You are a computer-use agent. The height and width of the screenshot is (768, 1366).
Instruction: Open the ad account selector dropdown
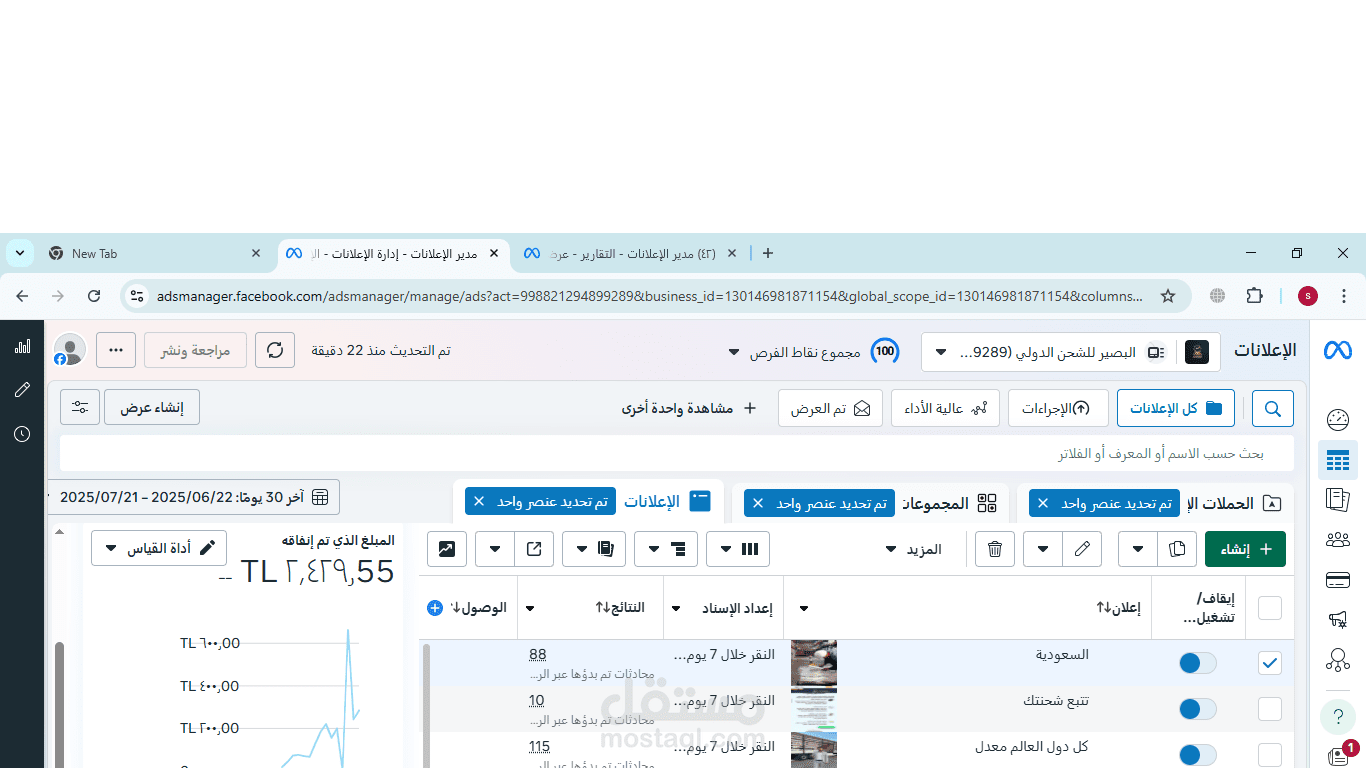point(1071,352)
